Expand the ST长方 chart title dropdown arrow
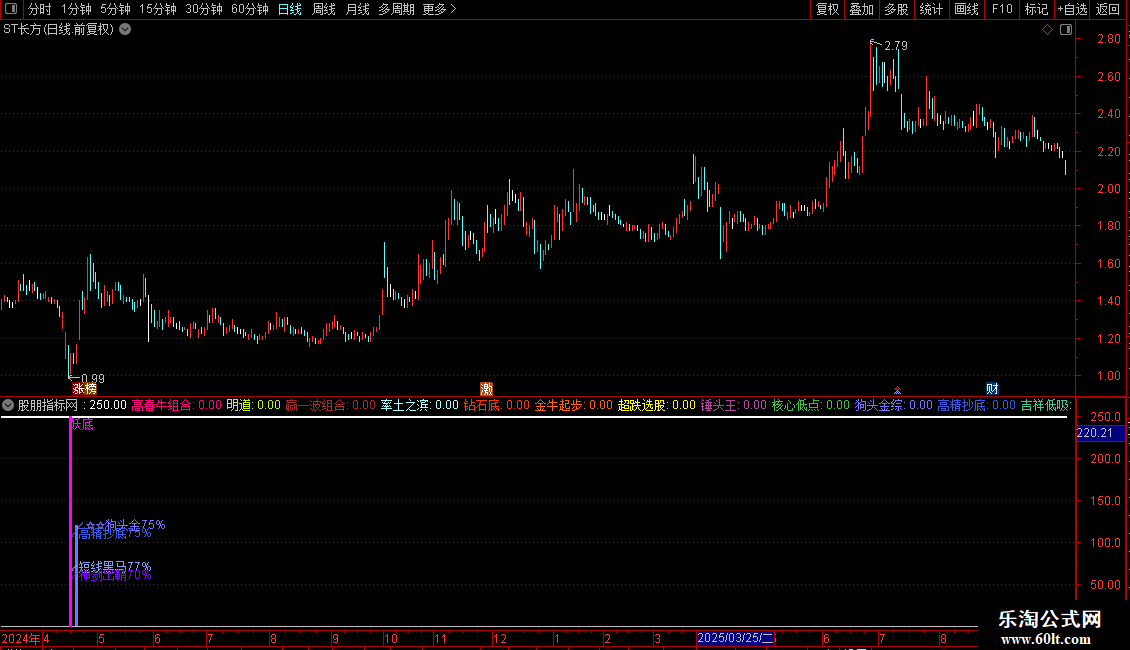Image resolution: width=1130 pixels, height=650 pixels. point(125,30)
